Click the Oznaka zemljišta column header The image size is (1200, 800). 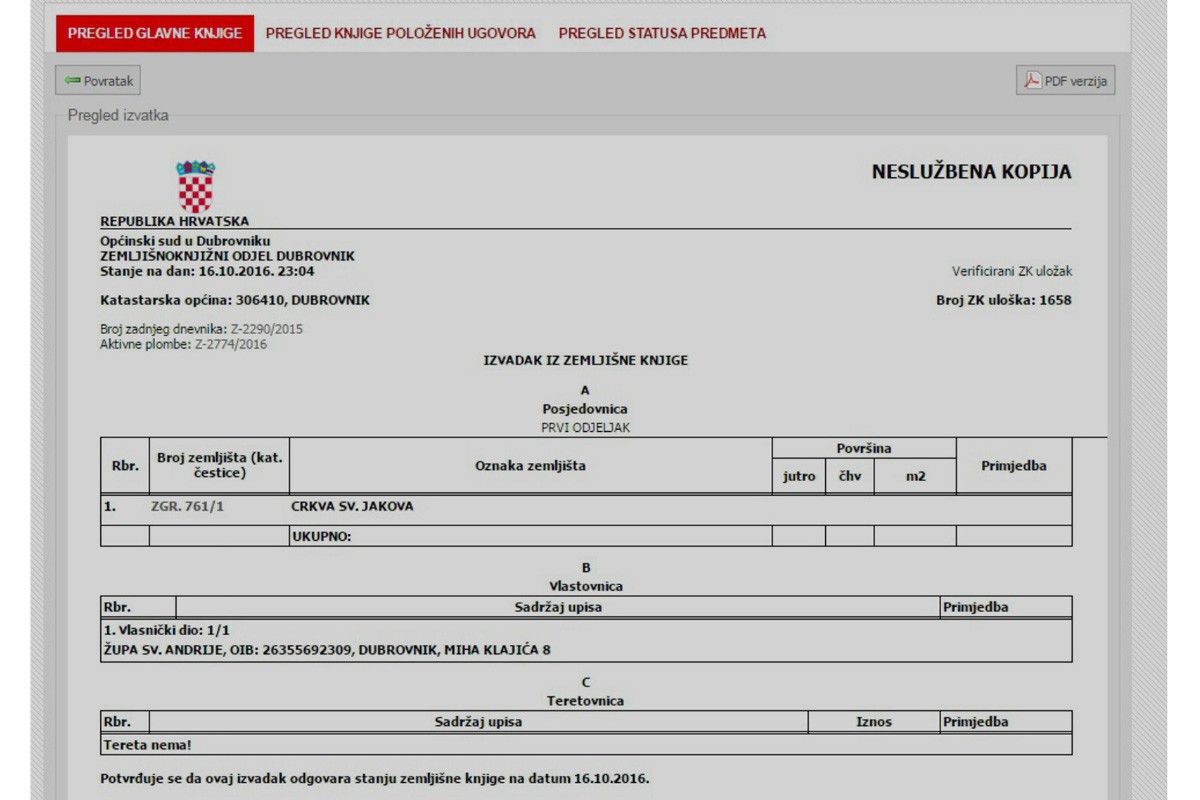pyautogui.click(x=530, y=466)
